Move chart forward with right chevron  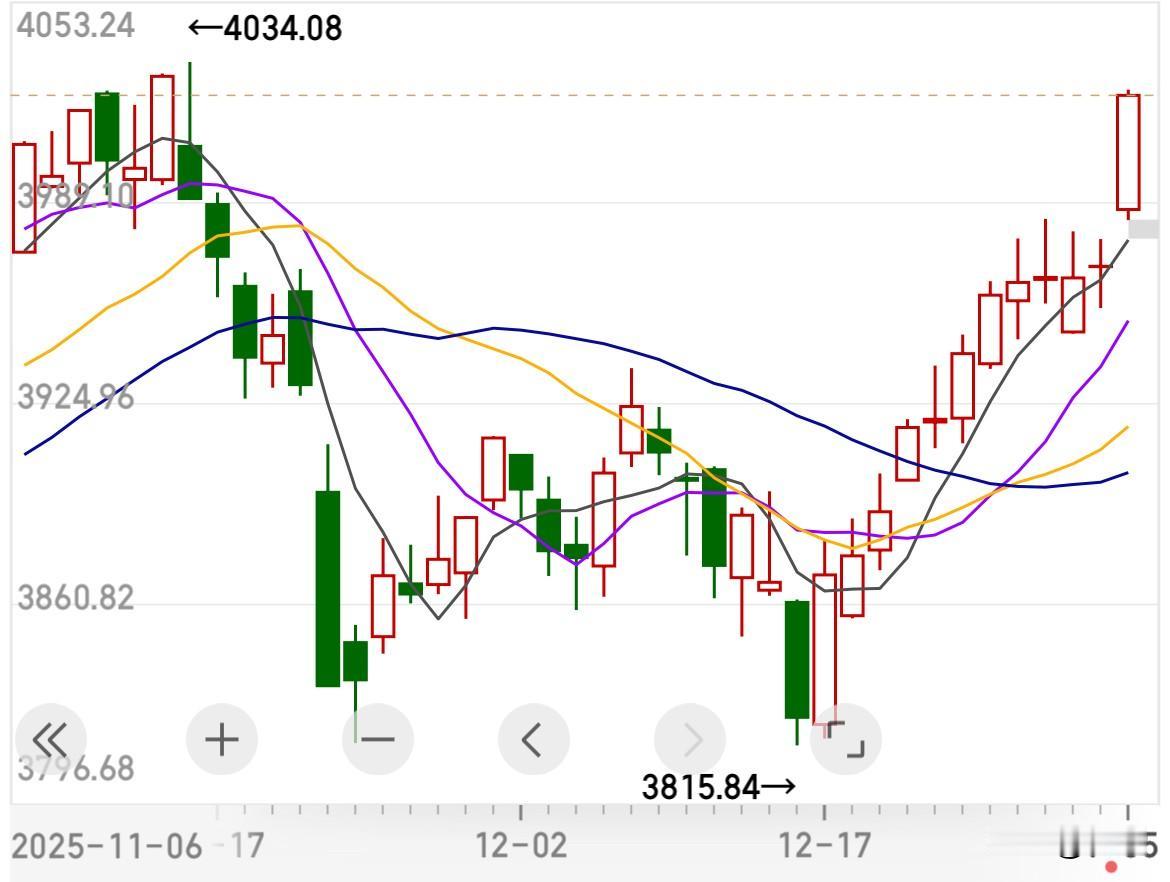690,739
